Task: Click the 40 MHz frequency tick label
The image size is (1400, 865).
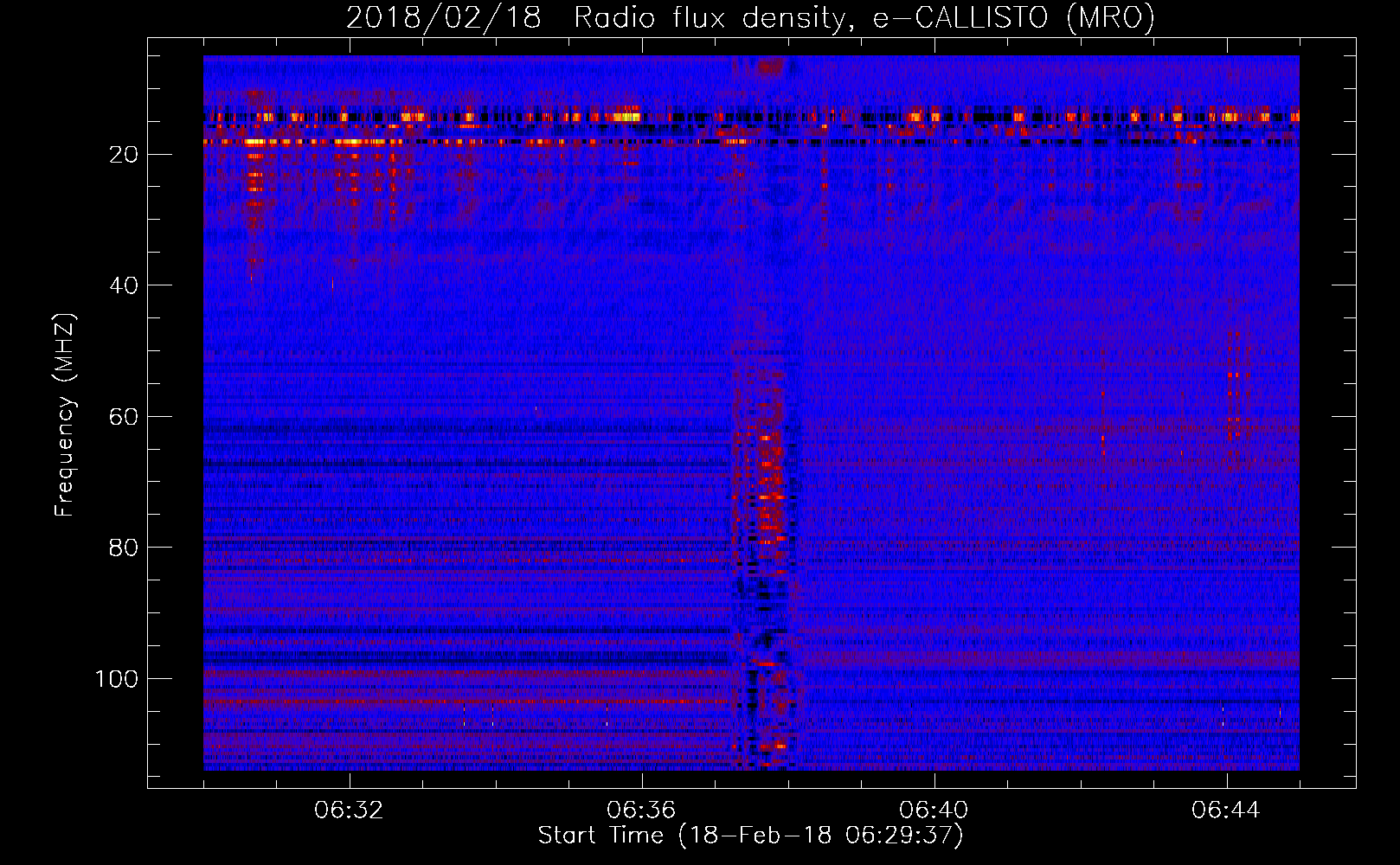Action: 125,285
